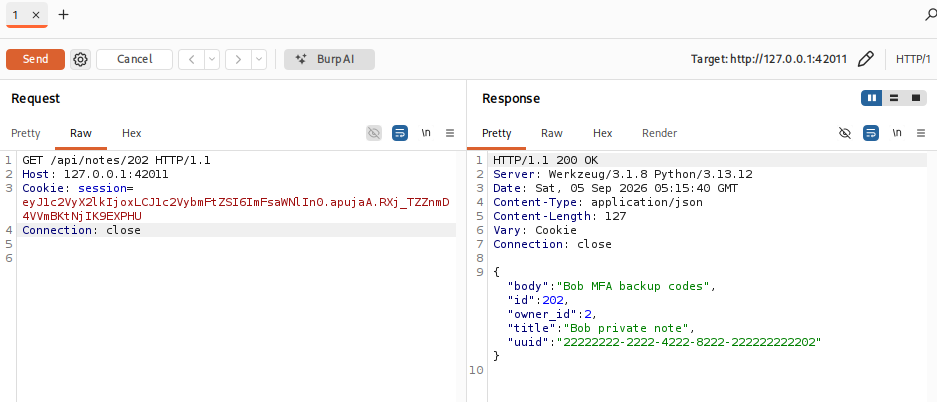This screenshot has height=402, width=937.
Task: Toggle request hide non-printable eye icon
Action: [374, 133]
